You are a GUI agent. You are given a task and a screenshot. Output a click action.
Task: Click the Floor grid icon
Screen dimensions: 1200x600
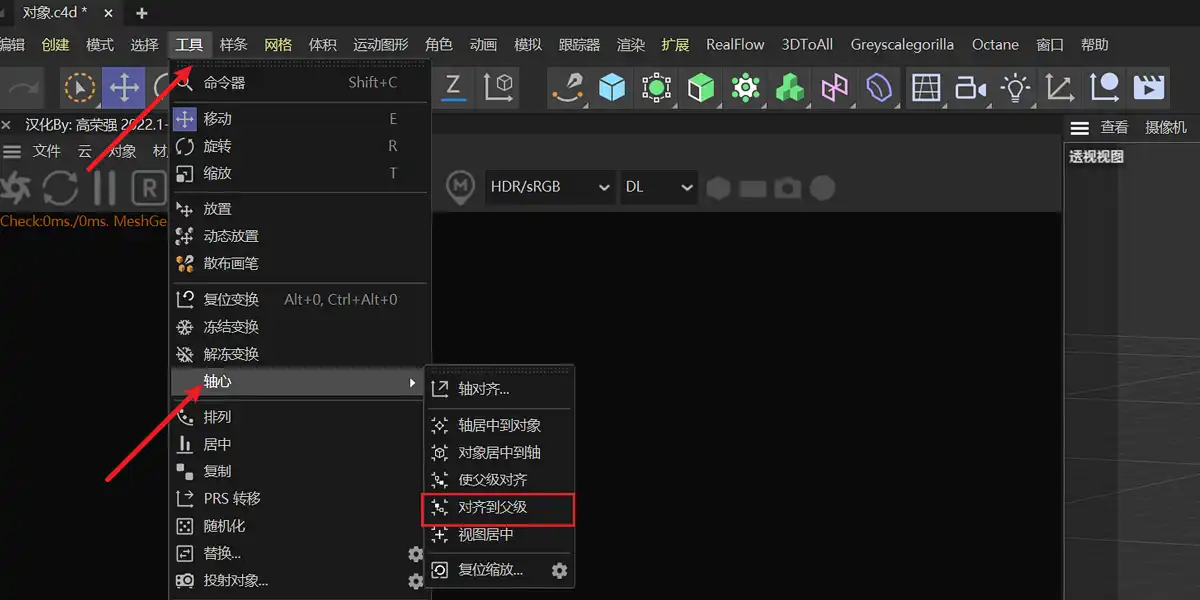point(926,88)
